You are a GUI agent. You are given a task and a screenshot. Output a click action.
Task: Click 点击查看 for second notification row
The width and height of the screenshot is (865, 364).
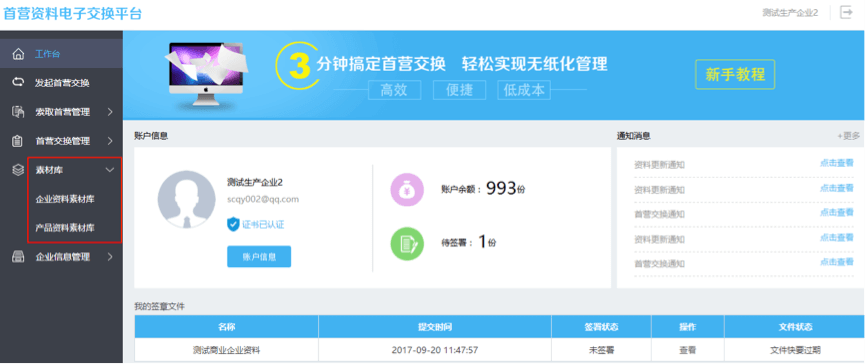[x=836, y=188]
